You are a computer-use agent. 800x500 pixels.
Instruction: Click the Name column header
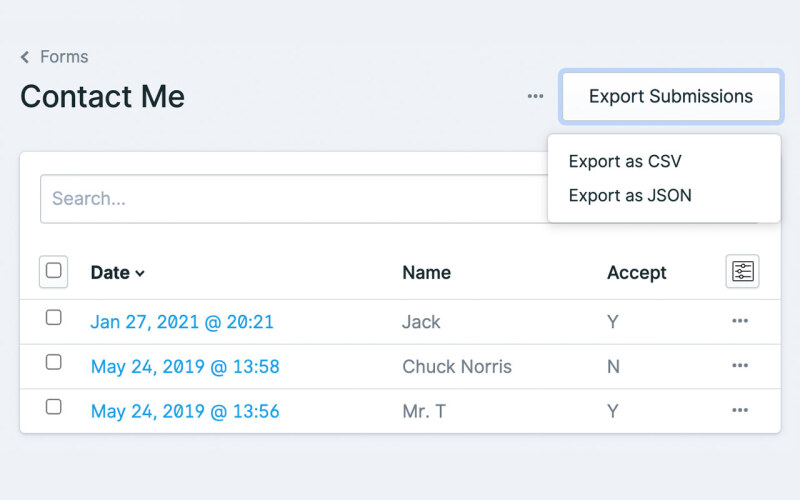click(x=426, y=272)
